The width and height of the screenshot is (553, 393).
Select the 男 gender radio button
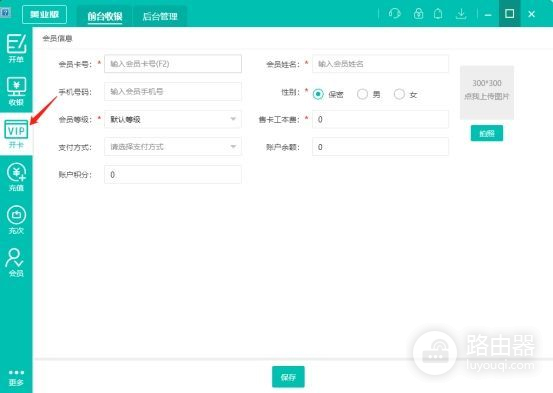tap(362, 94)
